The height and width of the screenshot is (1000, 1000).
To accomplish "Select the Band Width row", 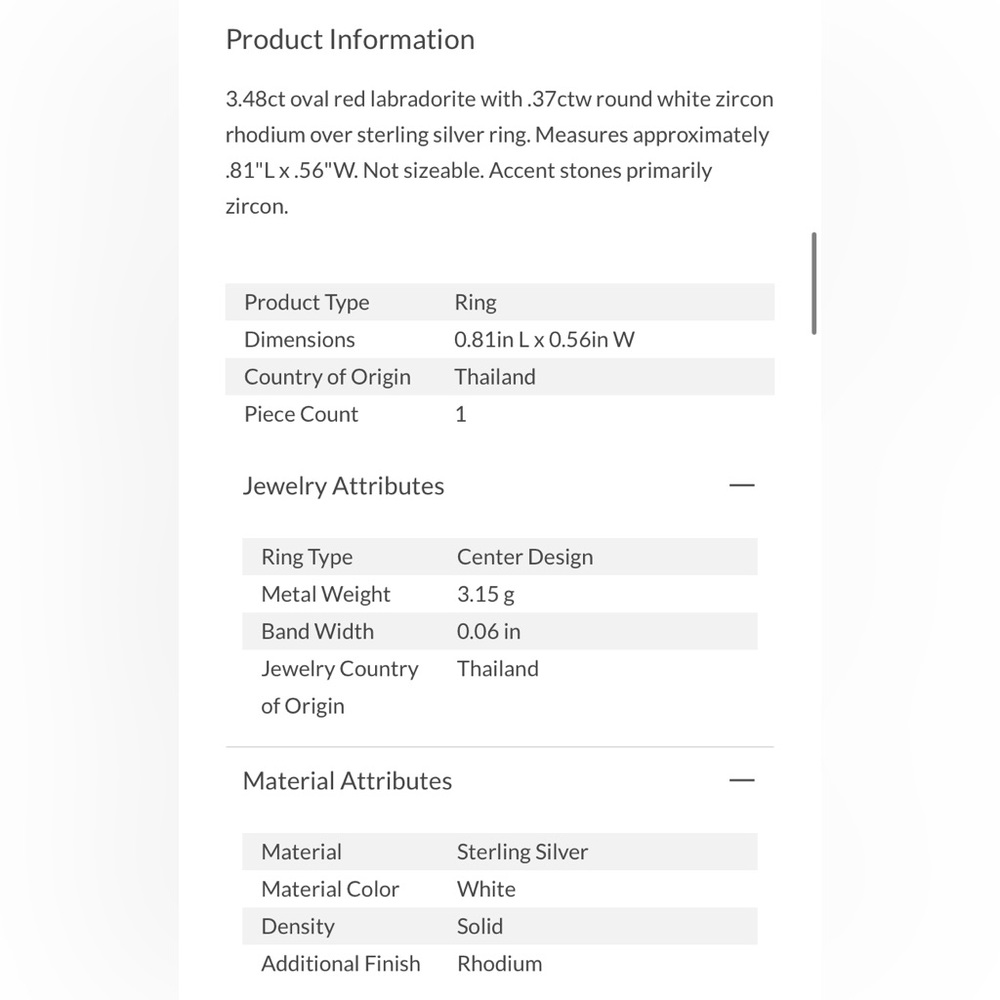I will pyautogui.click(x=500, y=631).
